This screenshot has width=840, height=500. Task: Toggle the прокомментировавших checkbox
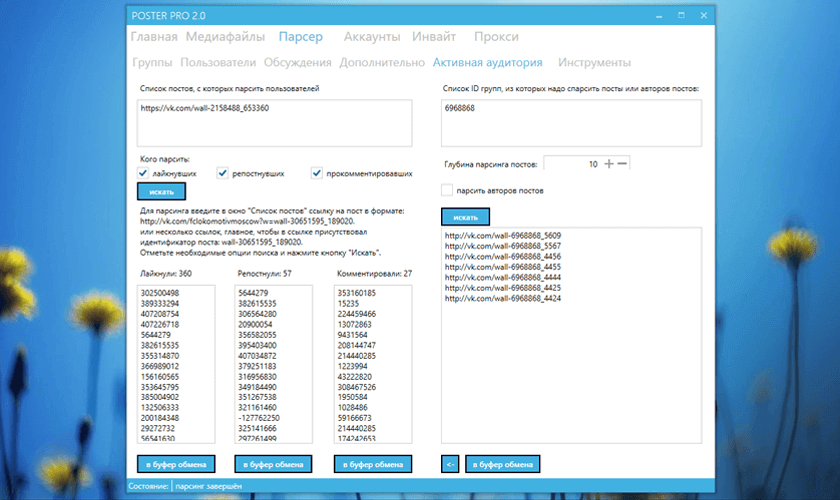click(317, 173)
